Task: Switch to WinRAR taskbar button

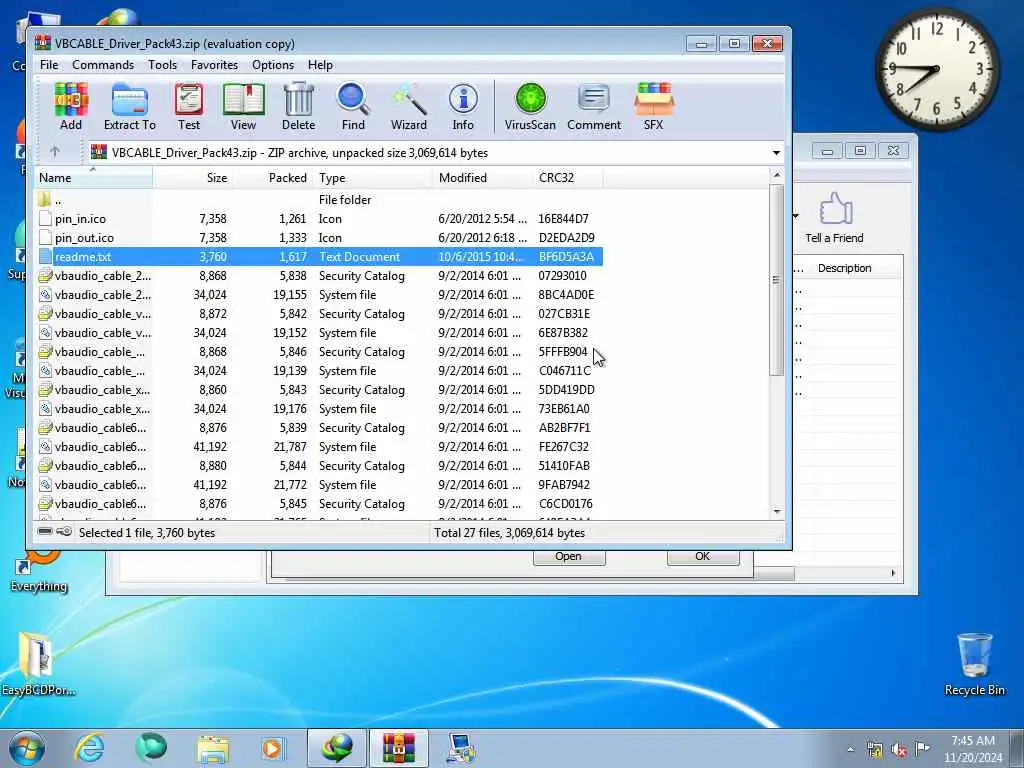Action: point(398,748)
